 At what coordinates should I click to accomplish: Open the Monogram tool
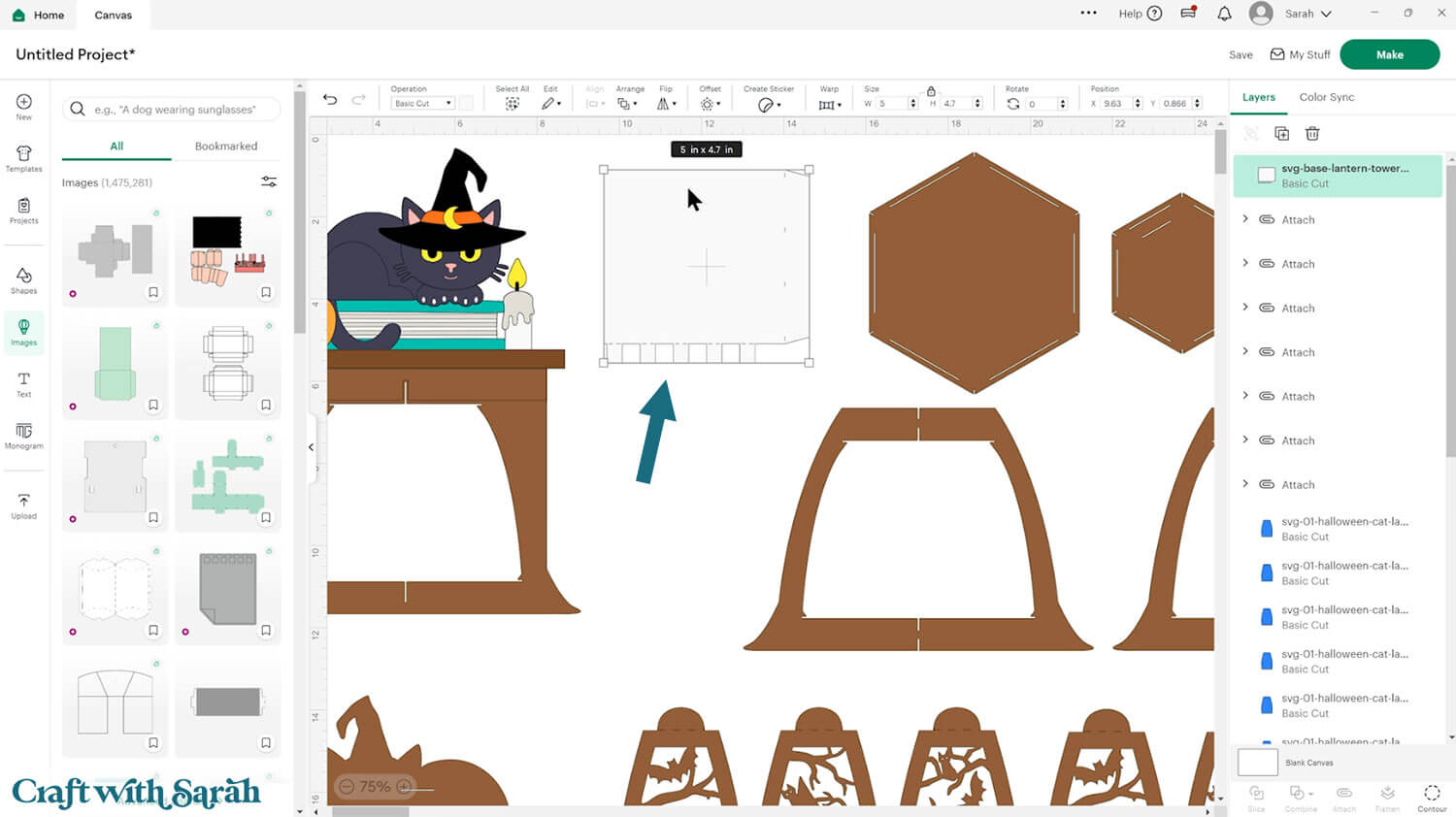point(24,436)
